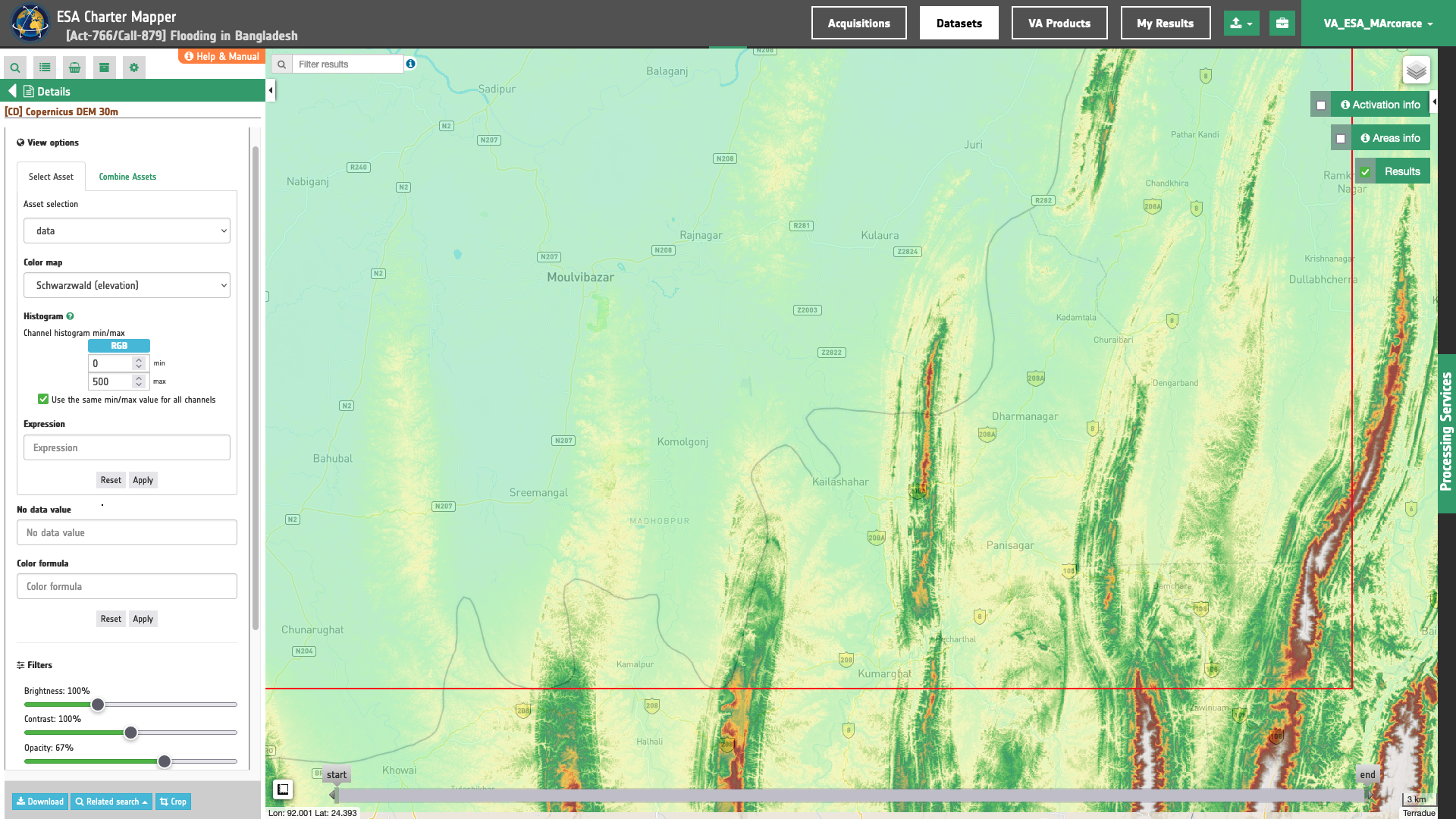Open the Asset selection dropdown
This screenshot has height=819, width=1456.
127,231
